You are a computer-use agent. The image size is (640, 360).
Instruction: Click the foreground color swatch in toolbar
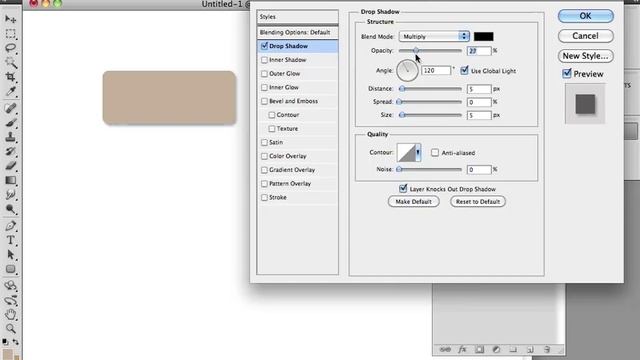pos(8,354)
